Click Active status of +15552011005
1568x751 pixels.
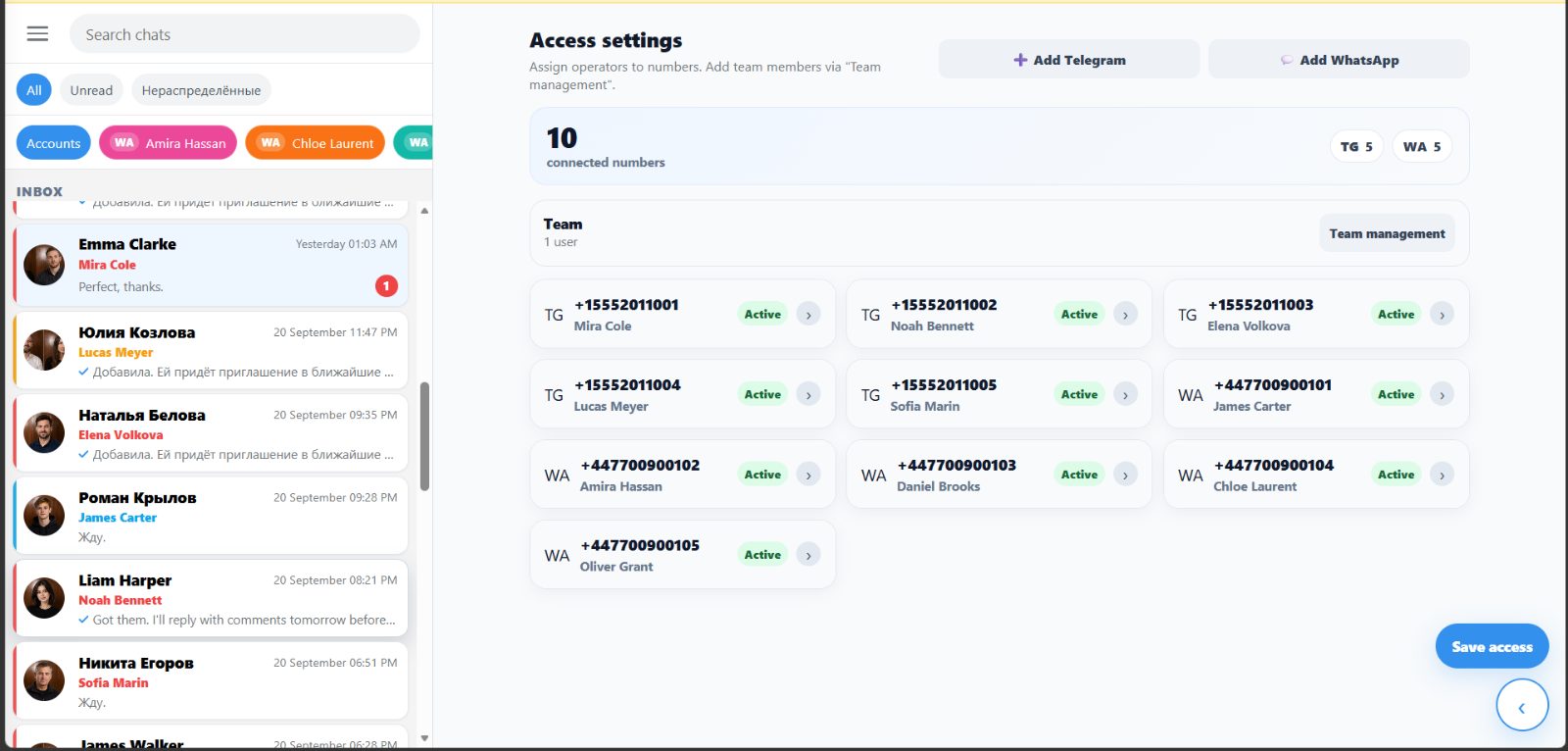tap(1079, 395)
